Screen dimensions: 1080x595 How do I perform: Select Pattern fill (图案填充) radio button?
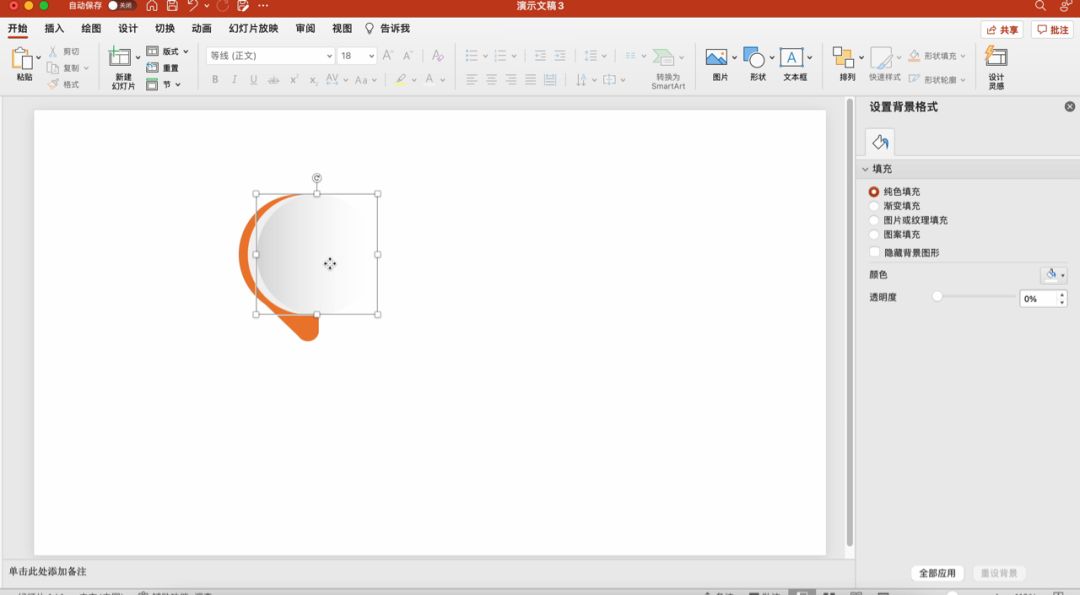click(873, 235)
